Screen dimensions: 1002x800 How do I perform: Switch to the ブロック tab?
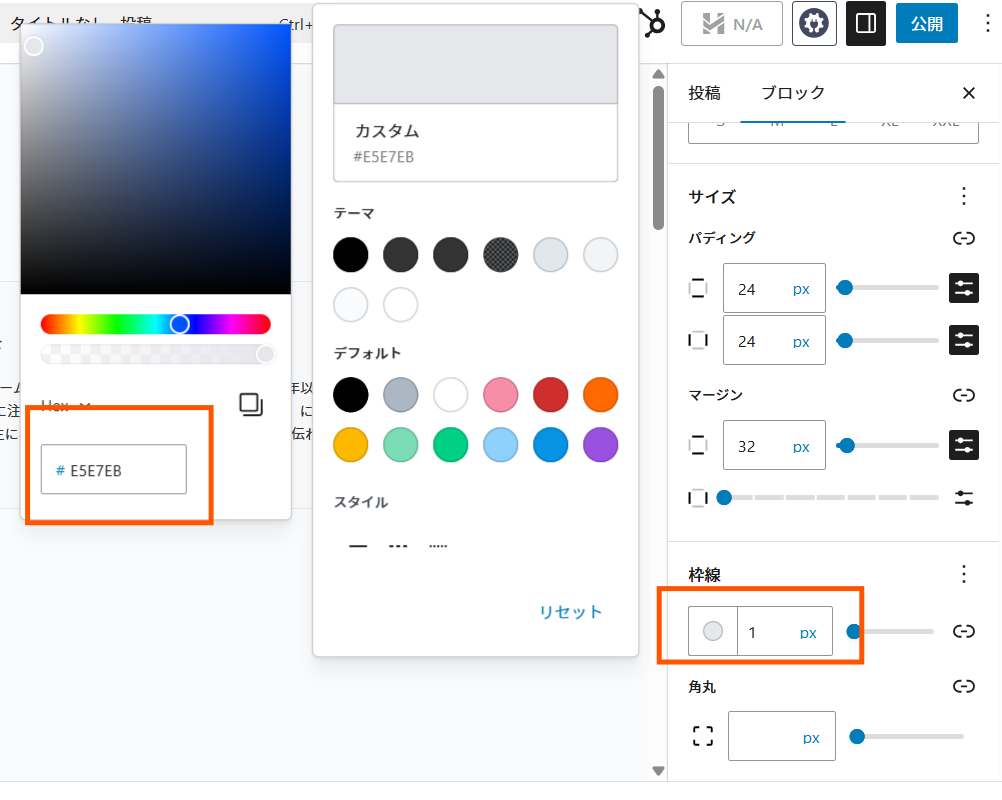coord(793,93)
